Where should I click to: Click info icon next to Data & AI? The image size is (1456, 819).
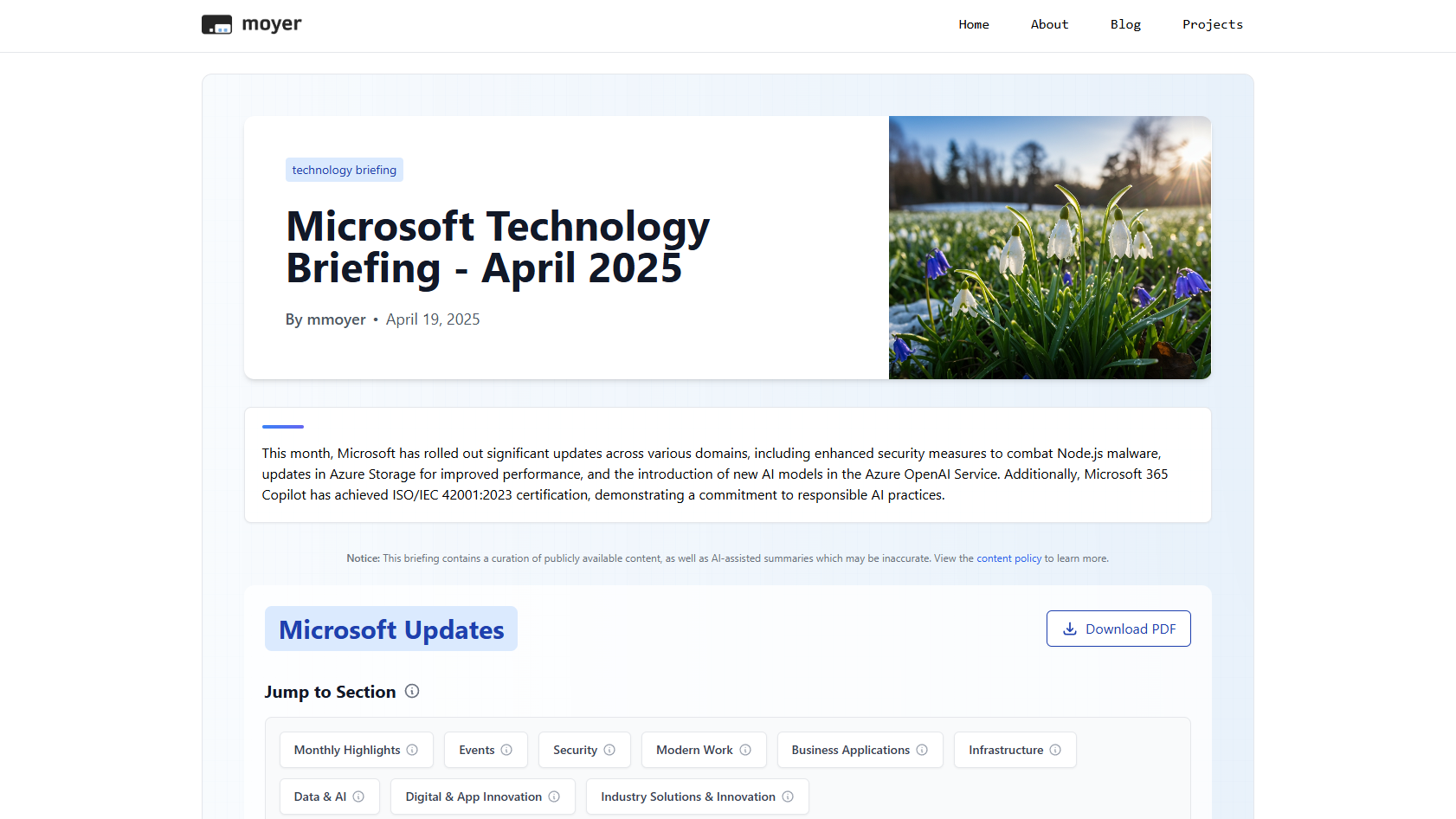pos(358,796)
